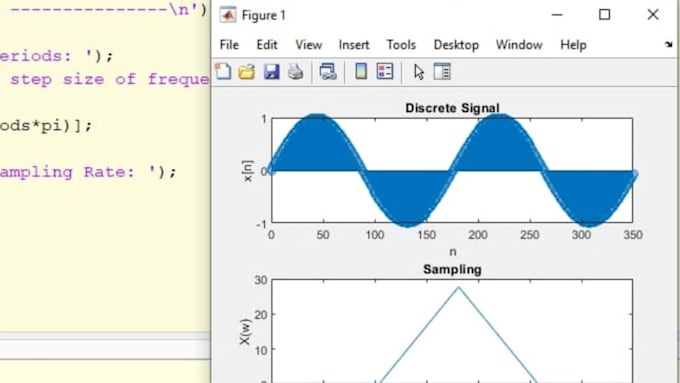Click the 'Sampling' plot title

pyautogui.click(x=452, y=269)
